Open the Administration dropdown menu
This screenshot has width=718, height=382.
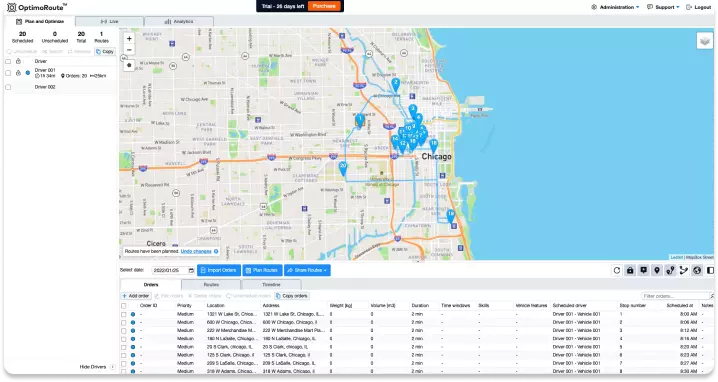[615, 7]
